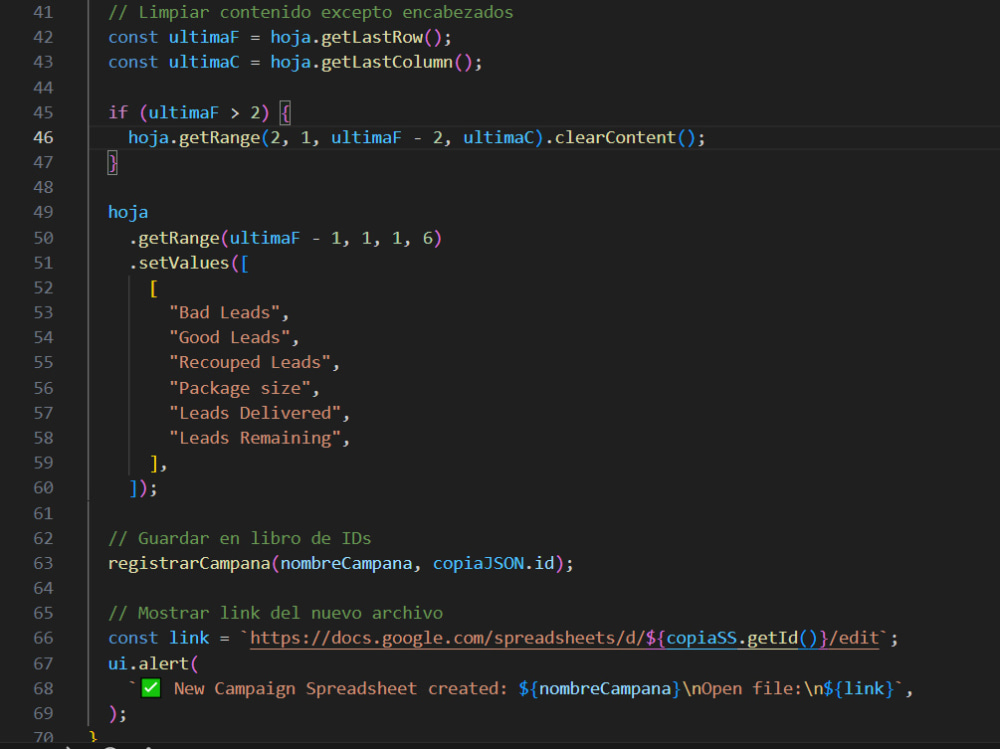The height and width of the screenshot is (749, 1000).
Task: Click line number 46 in the gutter
Action: point(43,138)
